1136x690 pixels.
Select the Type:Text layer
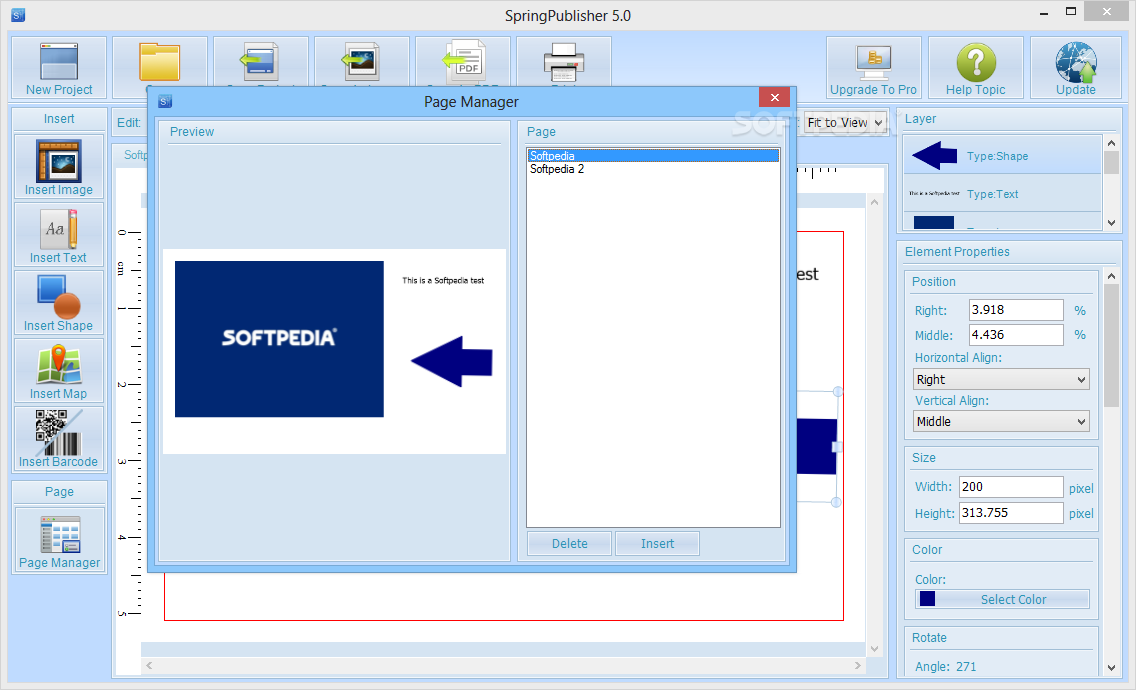tap(1003, 194)
